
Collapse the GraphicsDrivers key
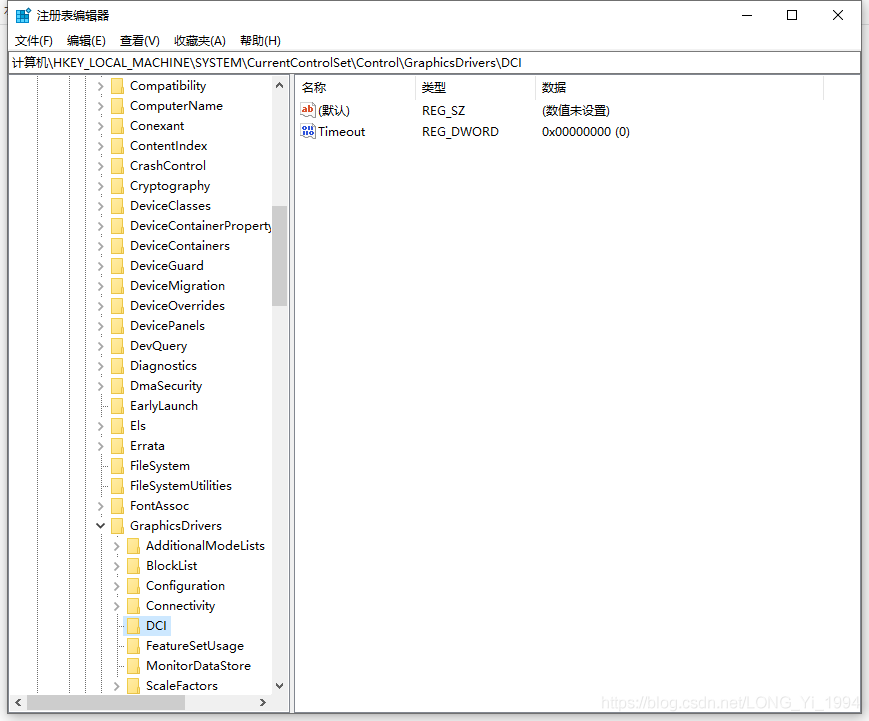pyautogui.click(x=100, y=525)
